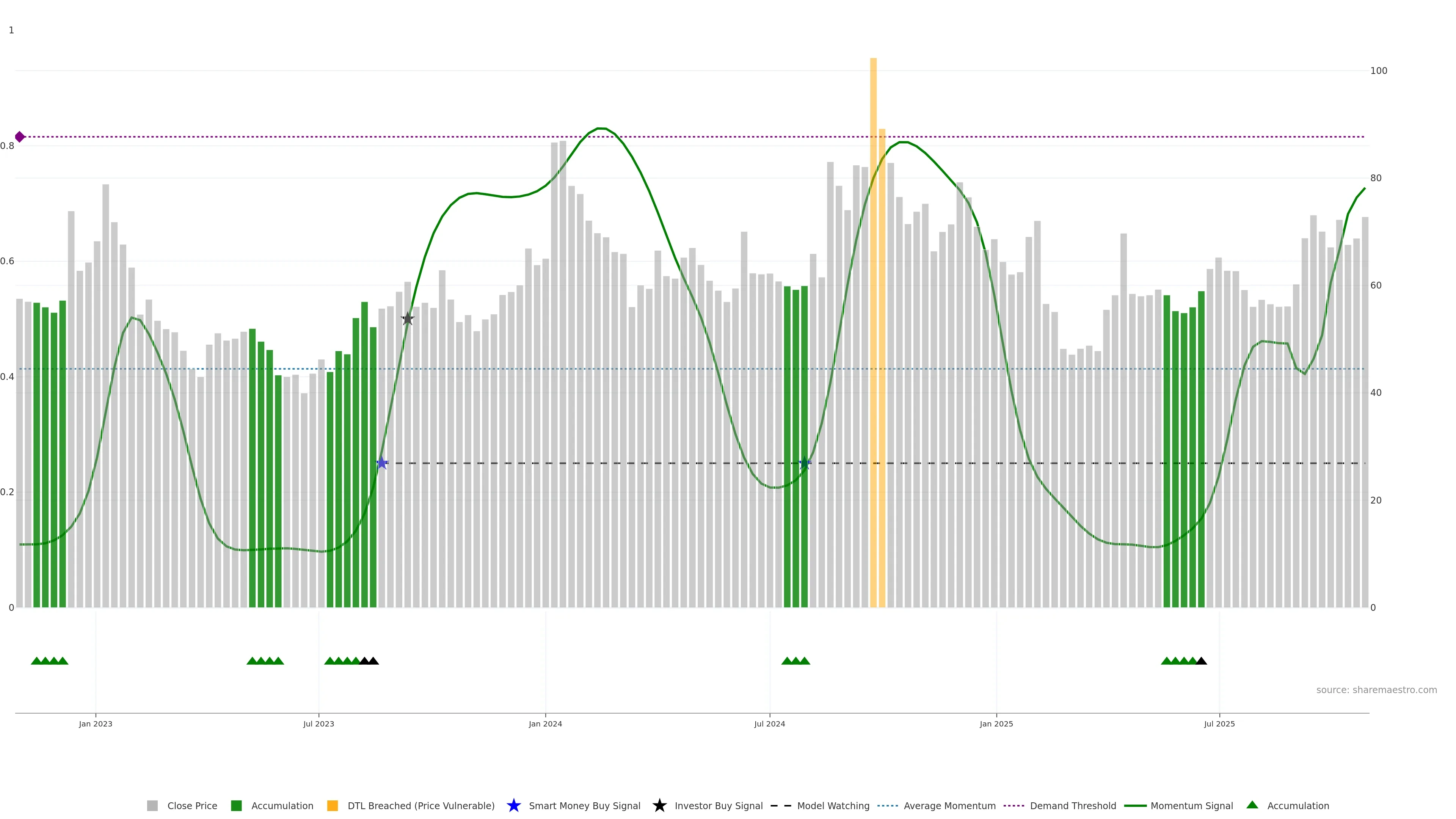The height and width of the screenshot is (819, 1456).
Task: Click the black star marker on the chart
Action: 408,319
